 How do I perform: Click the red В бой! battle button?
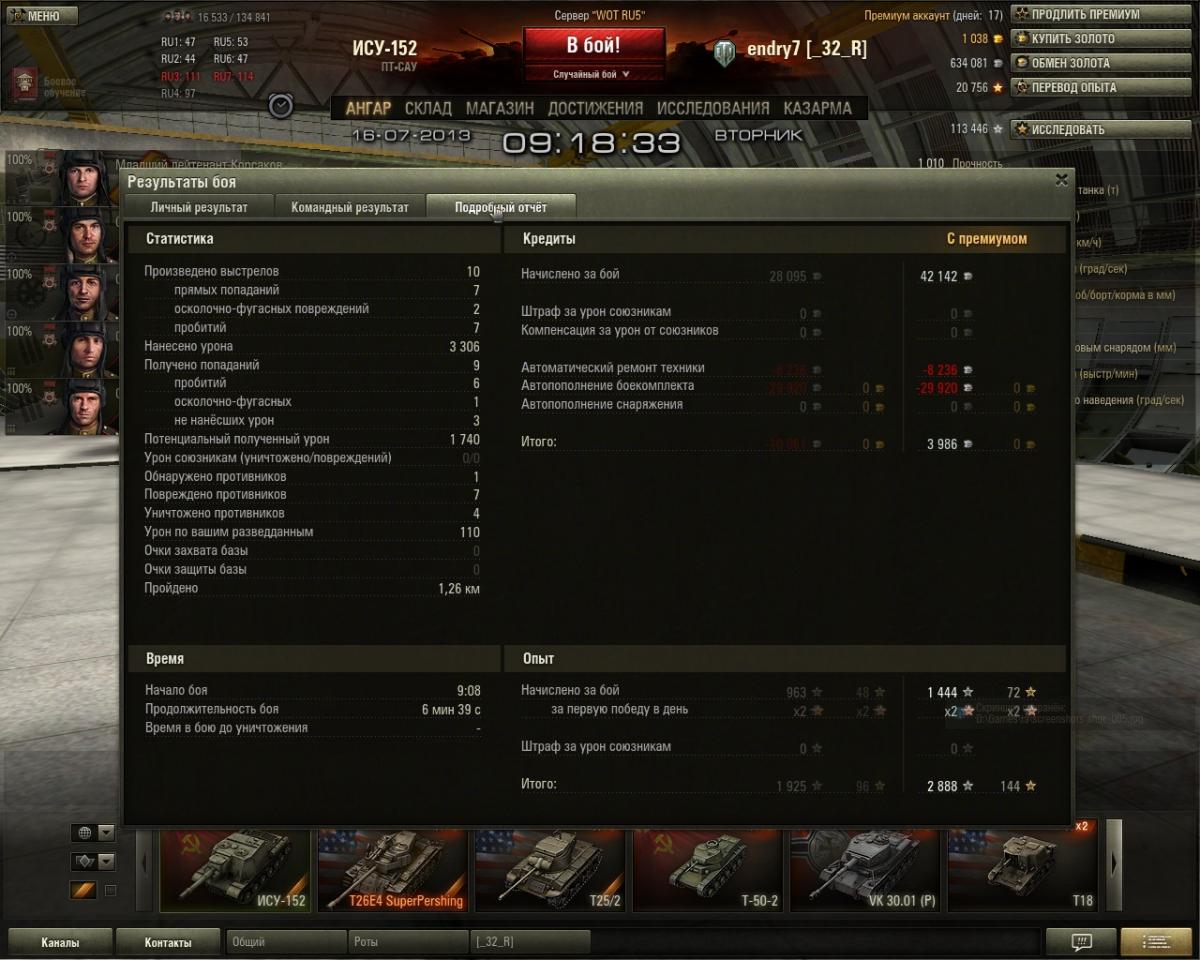point(593,46)
